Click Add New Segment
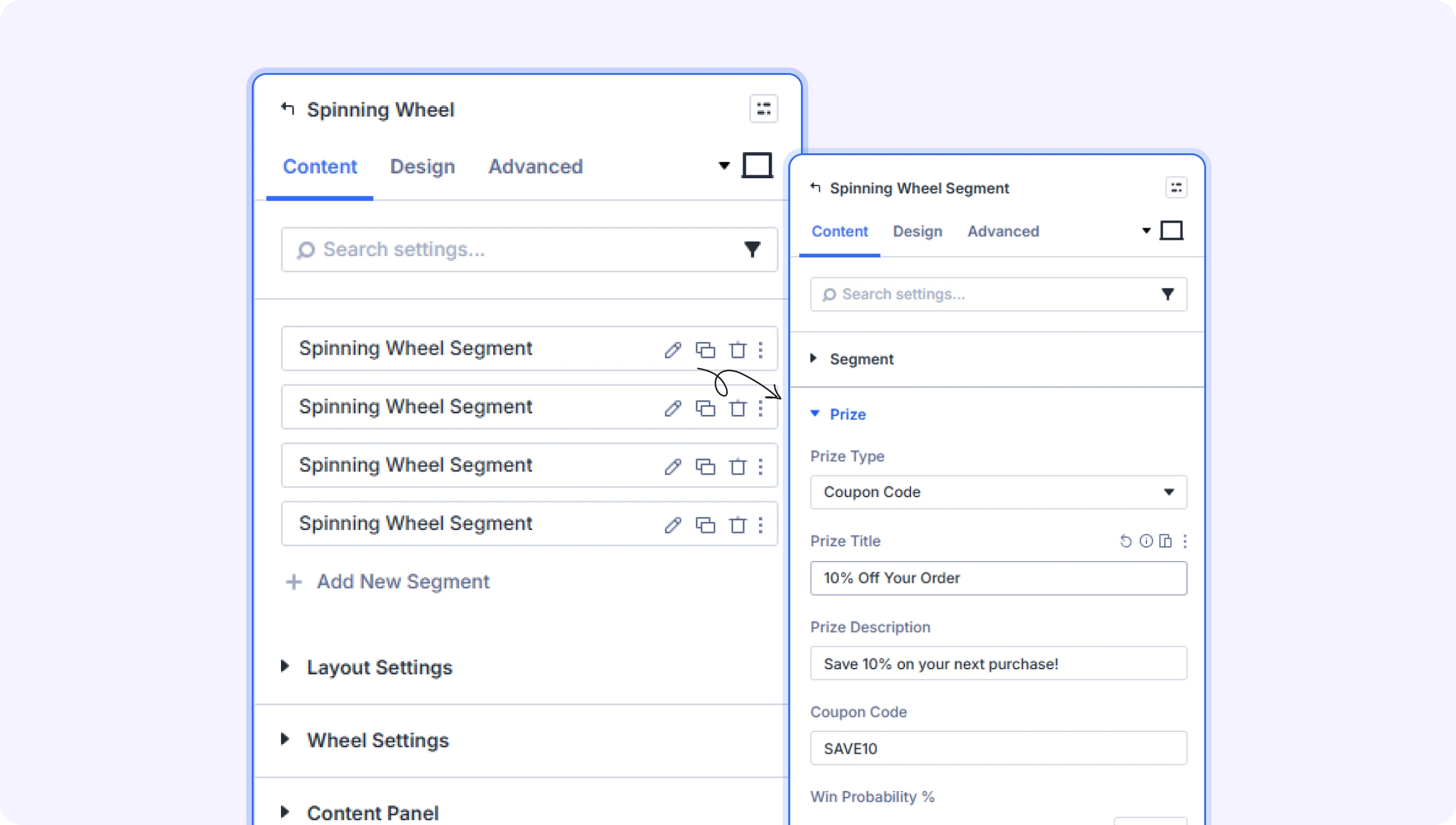Viewport: 1456px width, 825px height. pyautogui.click(x=388, y=582)
